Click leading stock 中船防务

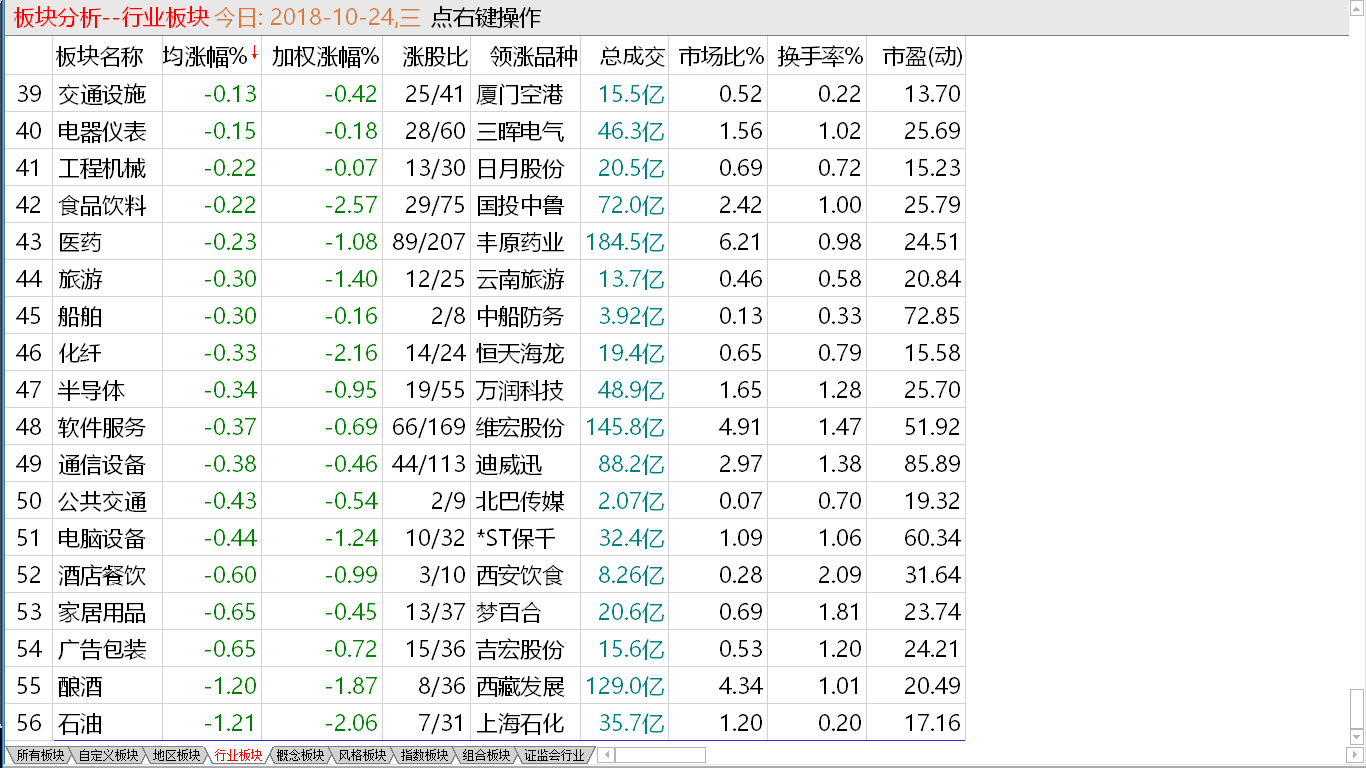520,316
